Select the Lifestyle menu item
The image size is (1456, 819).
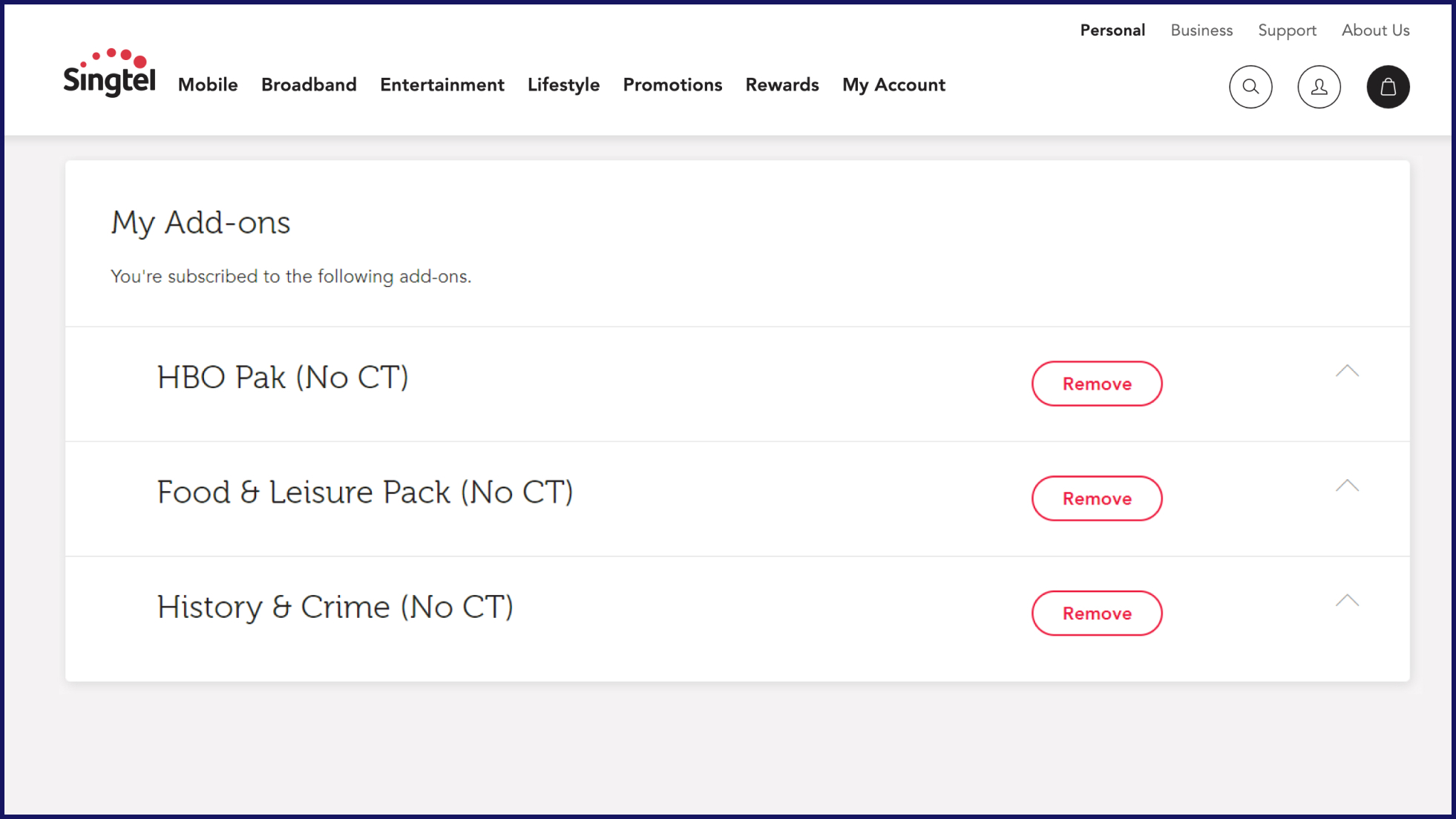tap(563, 85)
